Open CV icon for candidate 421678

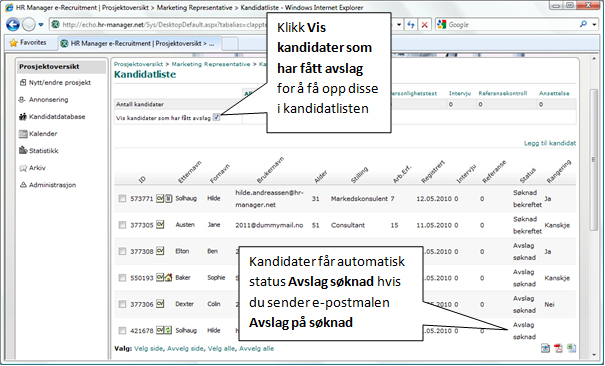click(x=160, y=330)
